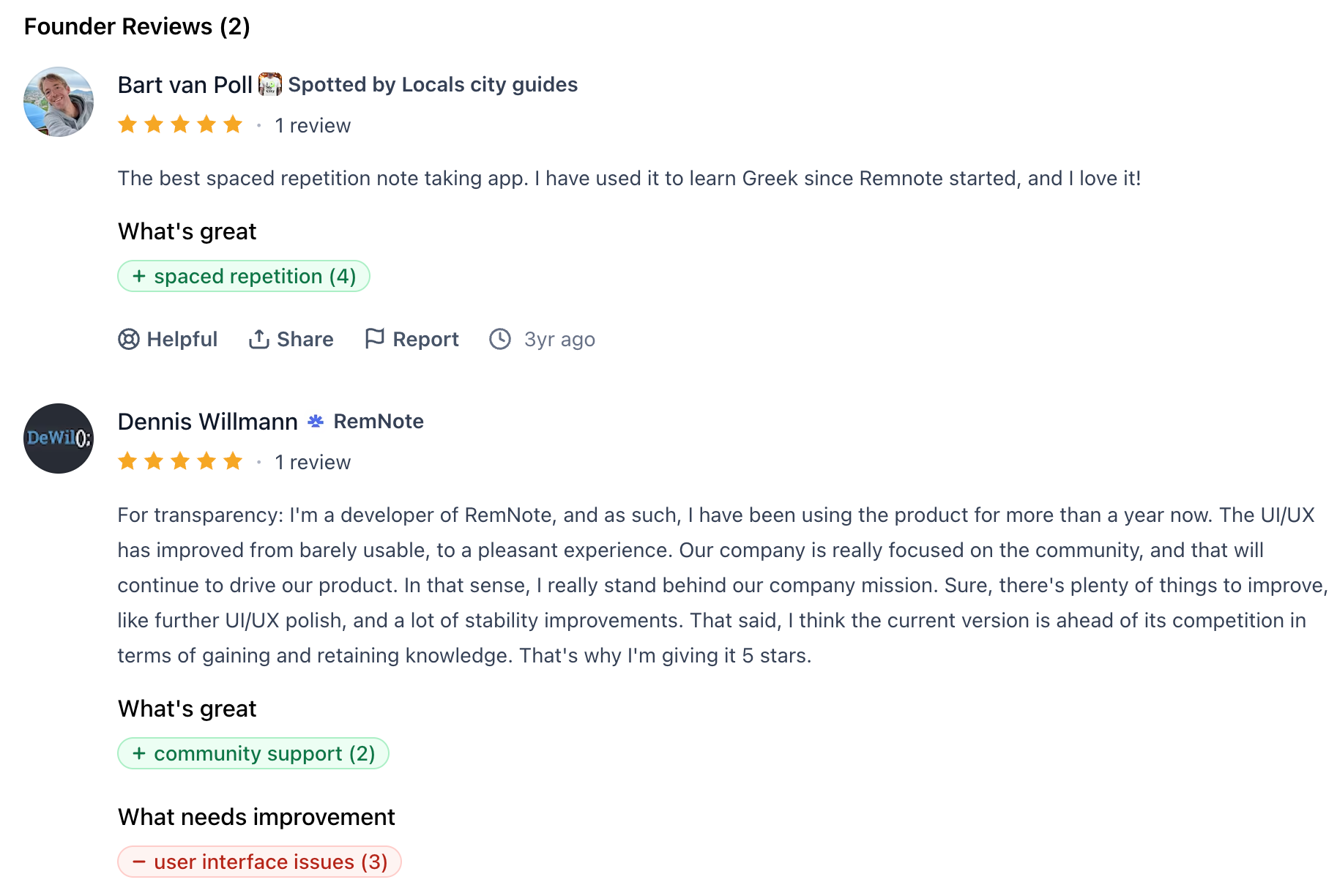
Task: Click the Report flag icon
Action: 375,338
